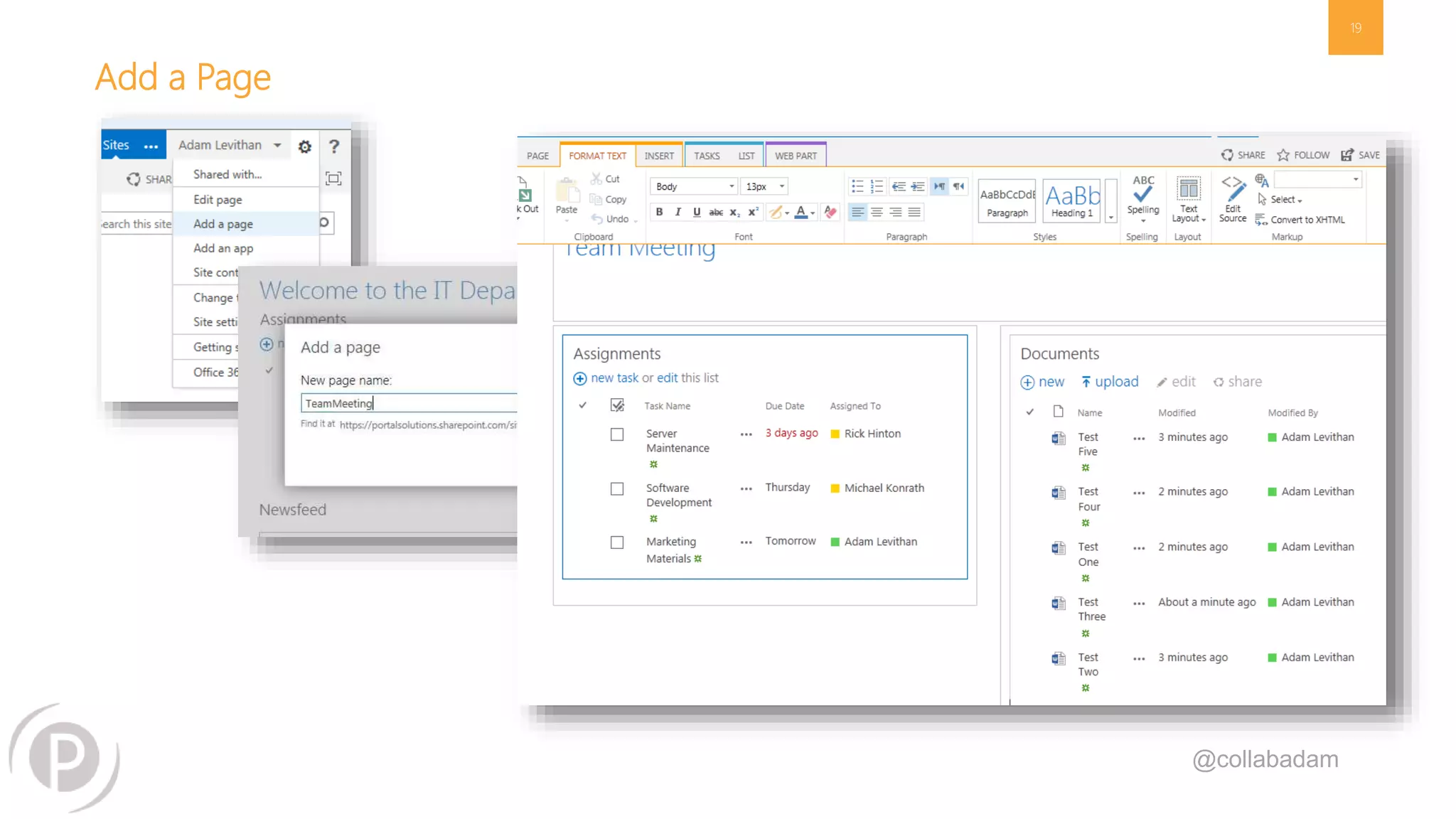The width and height of the screenshot is (1456, 819).
Task: Click the Italic formatting icon
Action: pyautogui.click(x=678, y=212)
